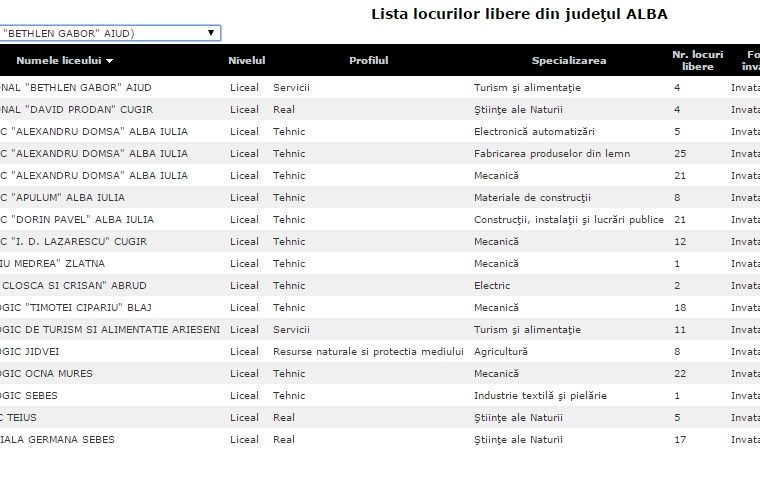Click free places value 17

click(x=680, y=440)
